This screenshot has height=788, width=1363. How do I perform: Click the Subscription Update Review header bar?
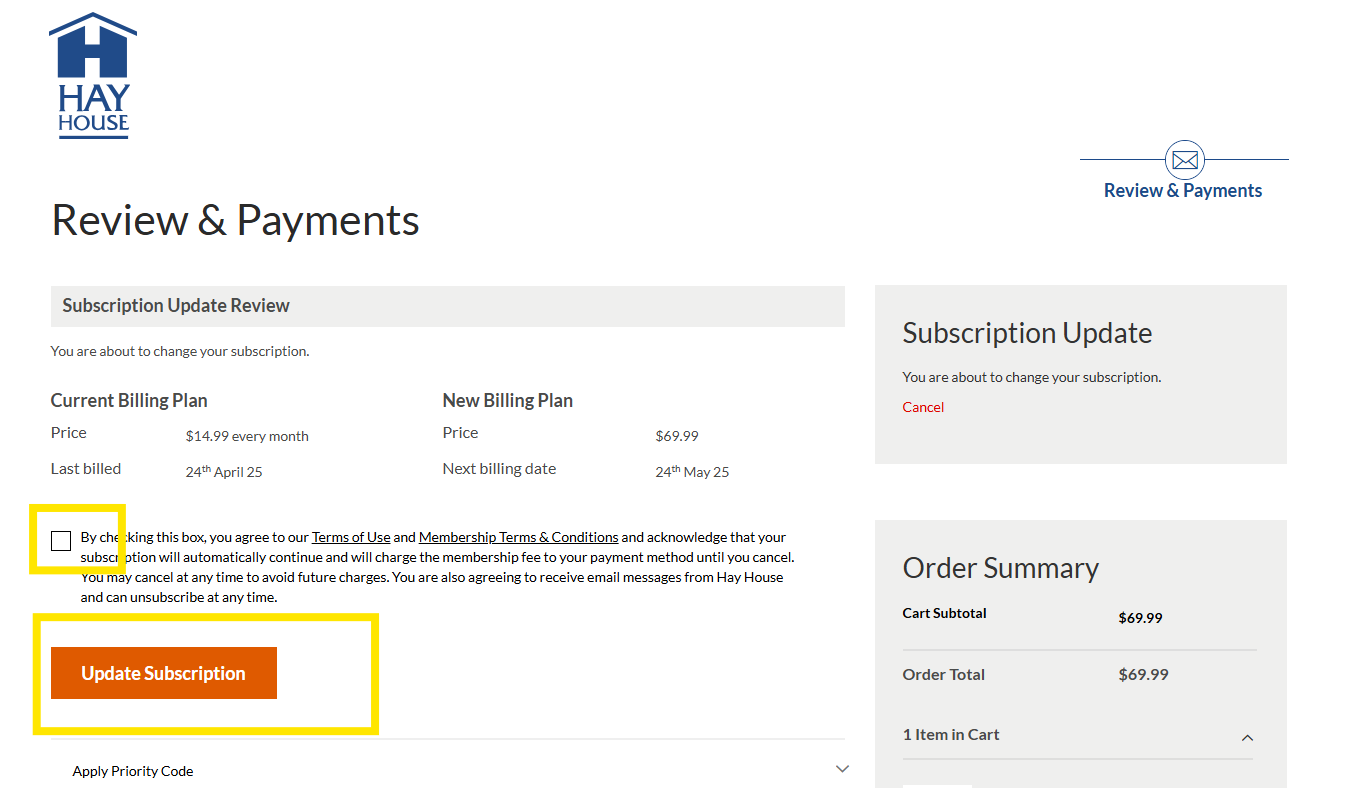click(x=447, y=306)
